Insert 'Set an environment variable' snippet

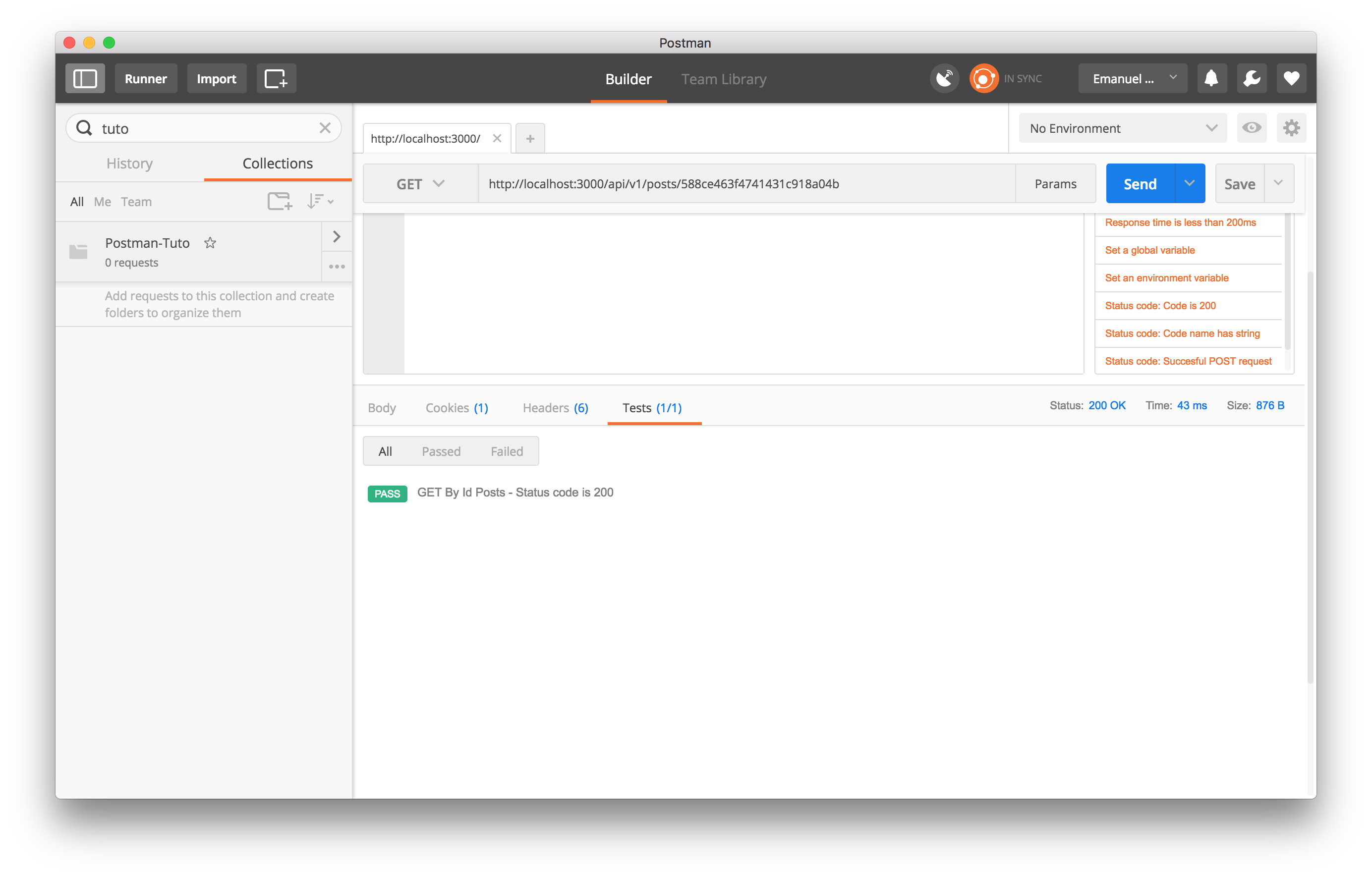(1167, 277)
